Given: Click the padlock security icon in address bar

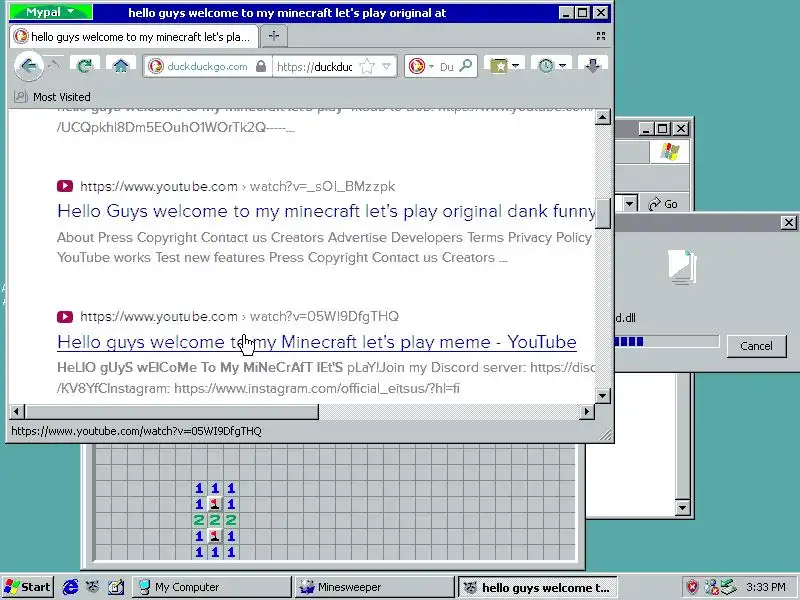Looking at the screenshot, I should tap(261, 66).
